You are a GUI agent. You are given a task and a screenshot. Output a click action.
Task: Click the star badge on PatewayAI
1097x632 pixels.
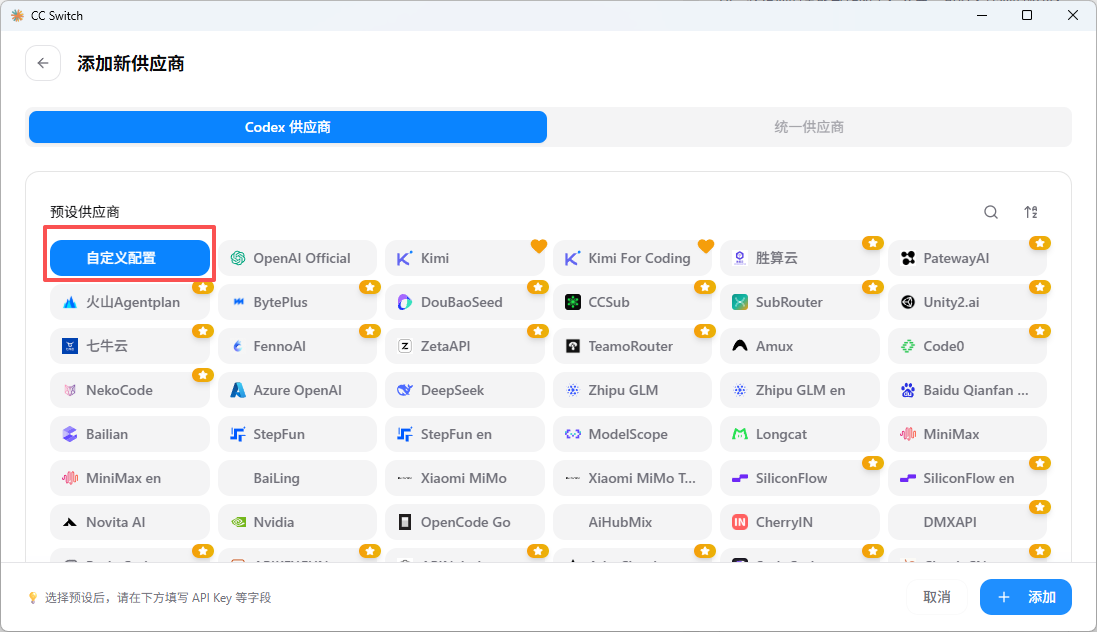tap(1040, 243)
